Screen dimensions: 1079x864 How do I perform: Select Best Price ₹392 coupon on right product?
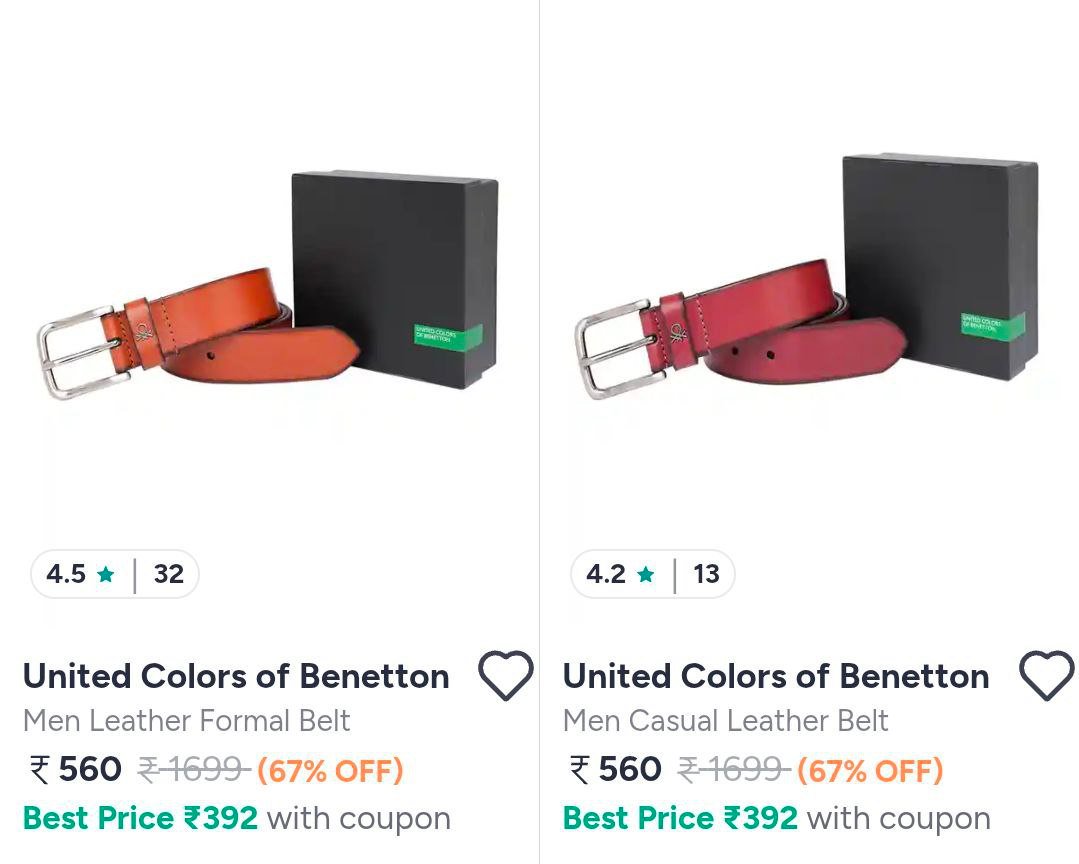pos(679,817)
